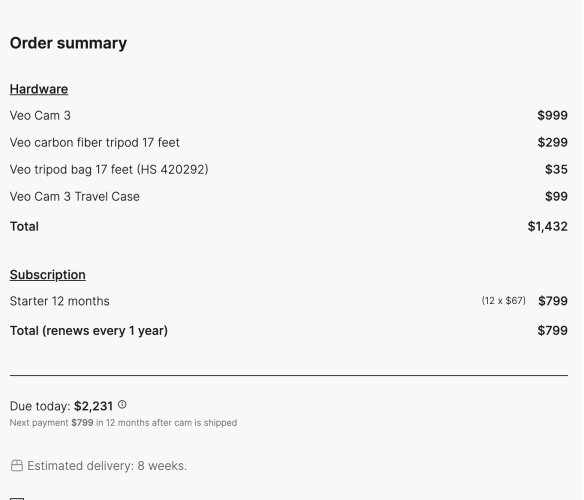Image resolution: width=584 pixels, height=500 pixels.
Task: Click the (12 x $67) monthly breakdown text
Action: [x=504, y=301]
